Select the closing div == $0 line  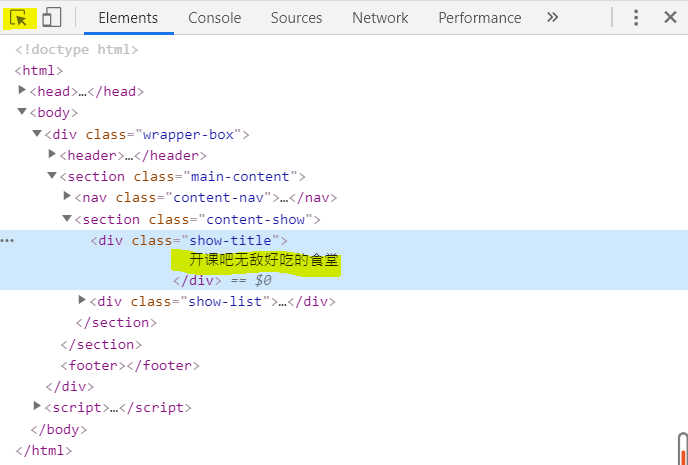point(222,281)
